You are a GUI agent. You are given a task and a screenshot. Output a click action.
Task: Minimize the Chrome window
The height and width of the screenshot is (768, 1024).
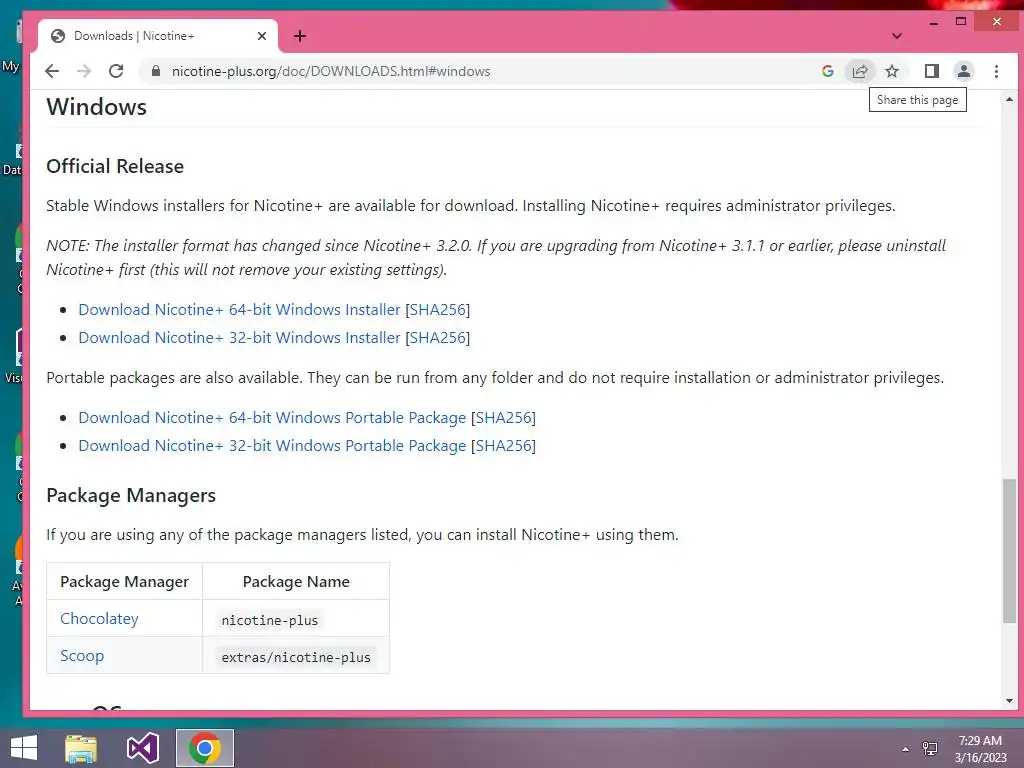tap(934, 22)
